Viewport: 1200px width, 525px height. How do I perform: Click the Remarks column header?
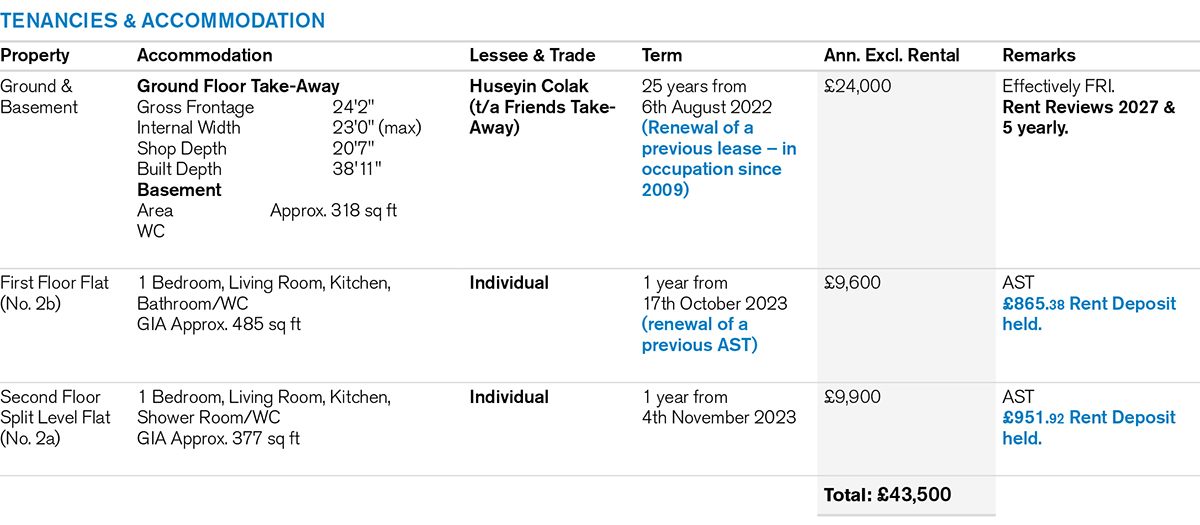[x=1039, y=56]
